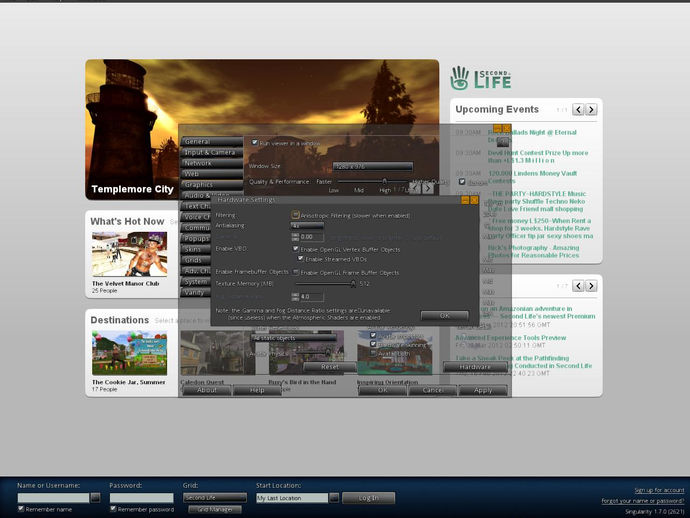Open The Velvet Manor Club thumbnail
Viewport: 690px width, 518px height.
[129, 254]
